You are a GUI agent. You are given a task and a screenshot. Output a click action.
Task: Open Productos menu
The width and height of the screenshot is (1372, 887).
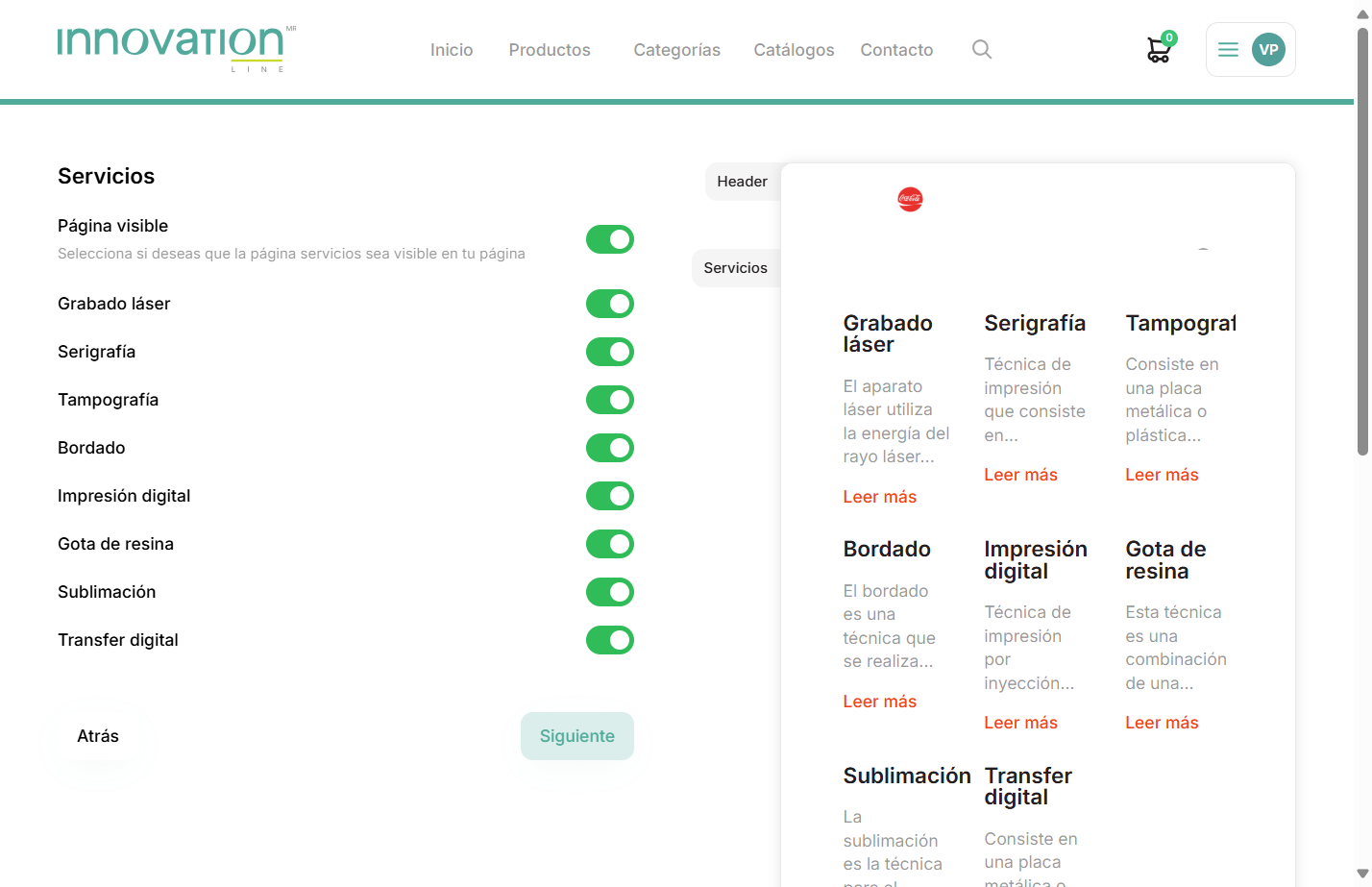(550, 50)
